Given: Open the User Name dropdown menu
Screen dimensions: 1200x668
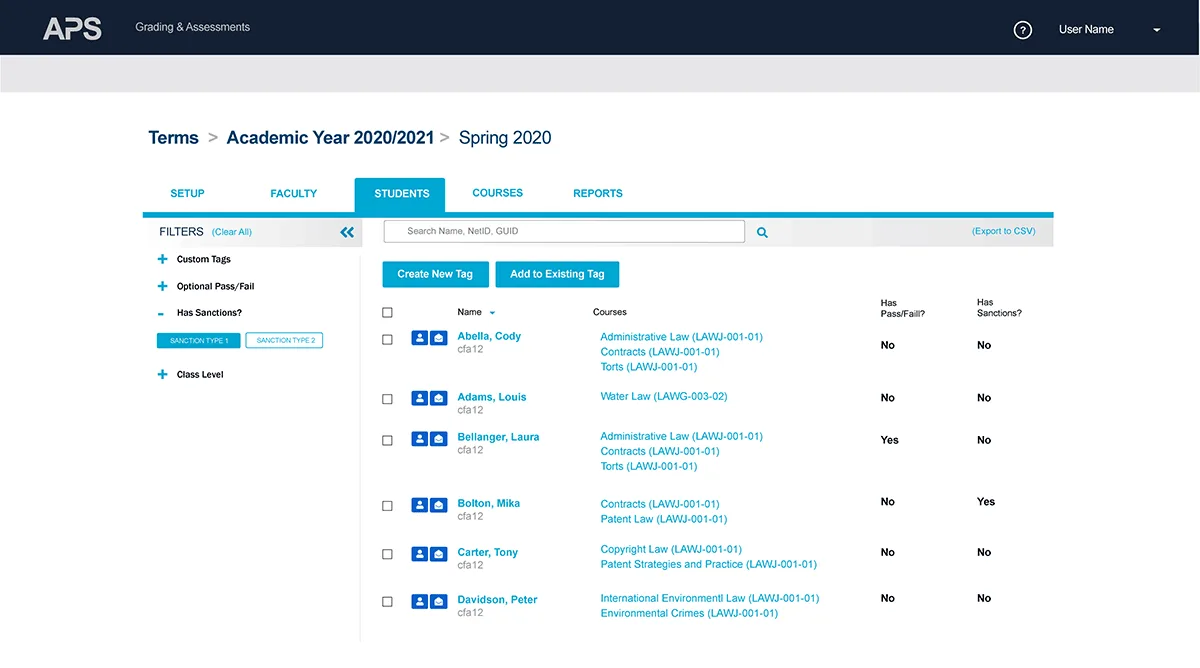Looking at the screenshot, I should [x=1156, y=30].
